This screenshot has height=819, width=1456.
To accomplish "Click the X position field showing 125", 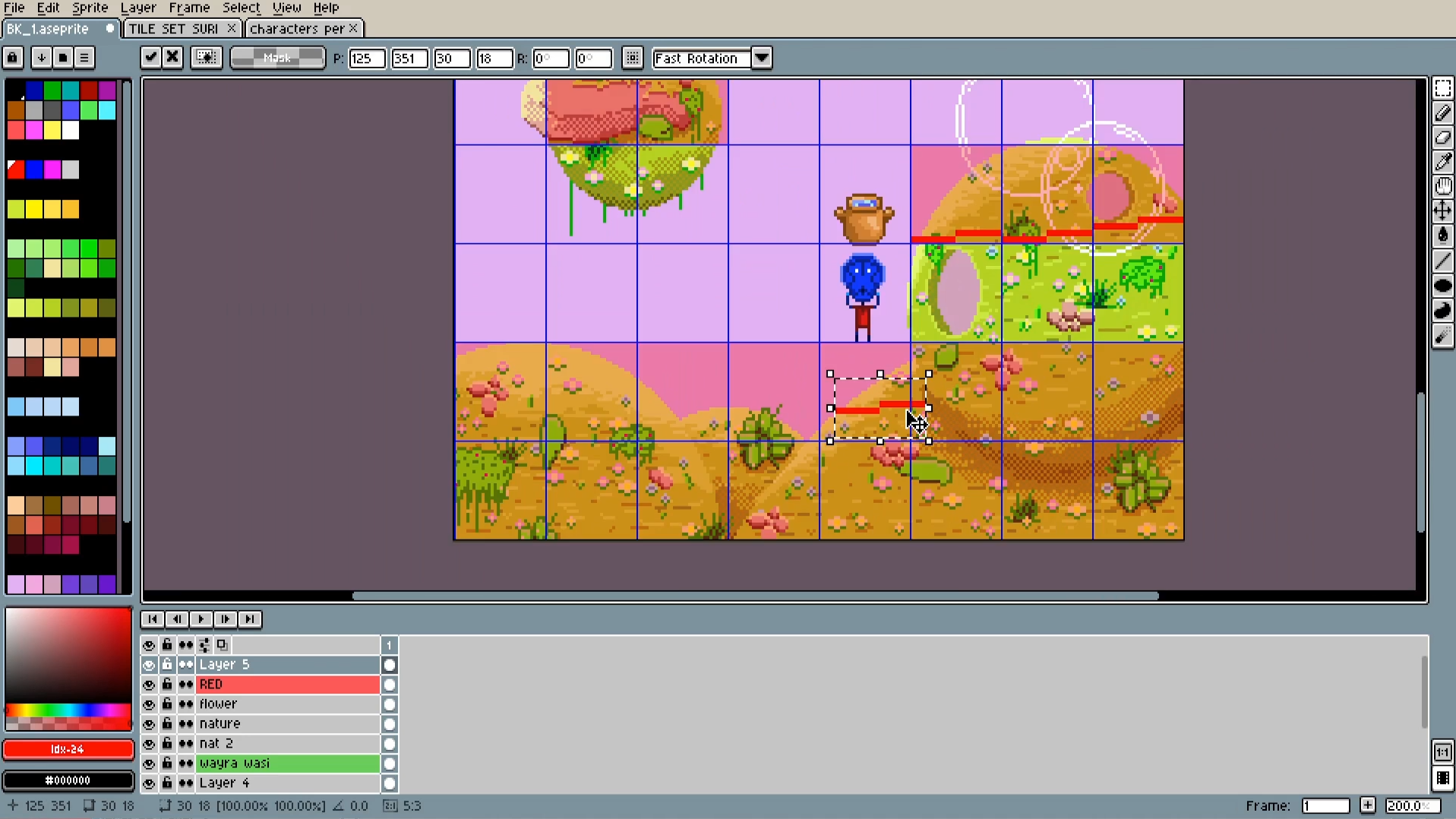I will [x=366, y=58].
